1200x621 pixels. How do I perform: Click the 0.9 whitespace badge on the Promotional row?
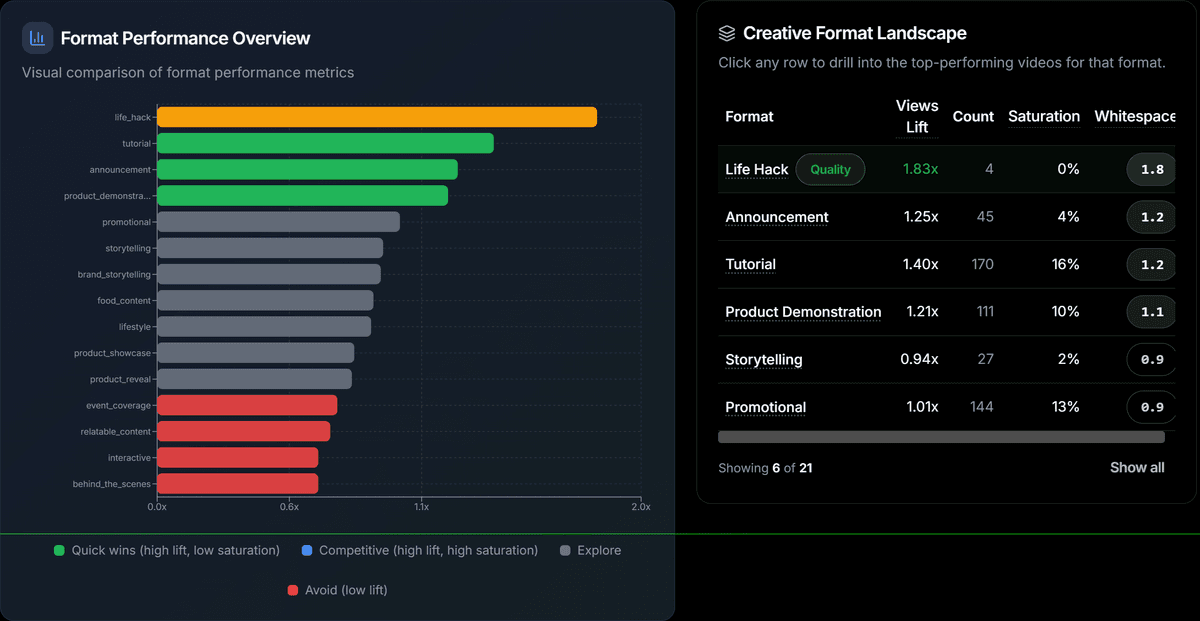[x=1150, y=407]
